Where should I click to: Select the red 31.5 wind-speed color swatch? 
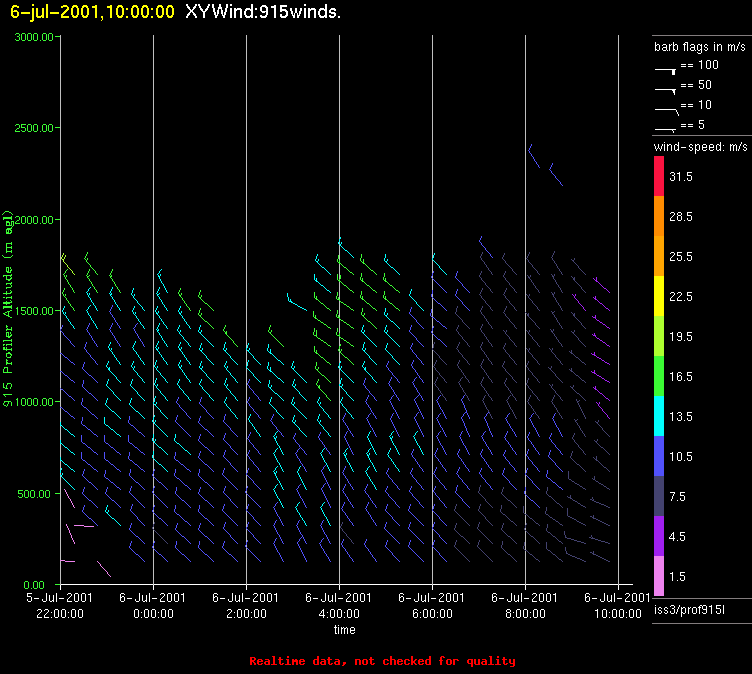click(x=659, y=176)
